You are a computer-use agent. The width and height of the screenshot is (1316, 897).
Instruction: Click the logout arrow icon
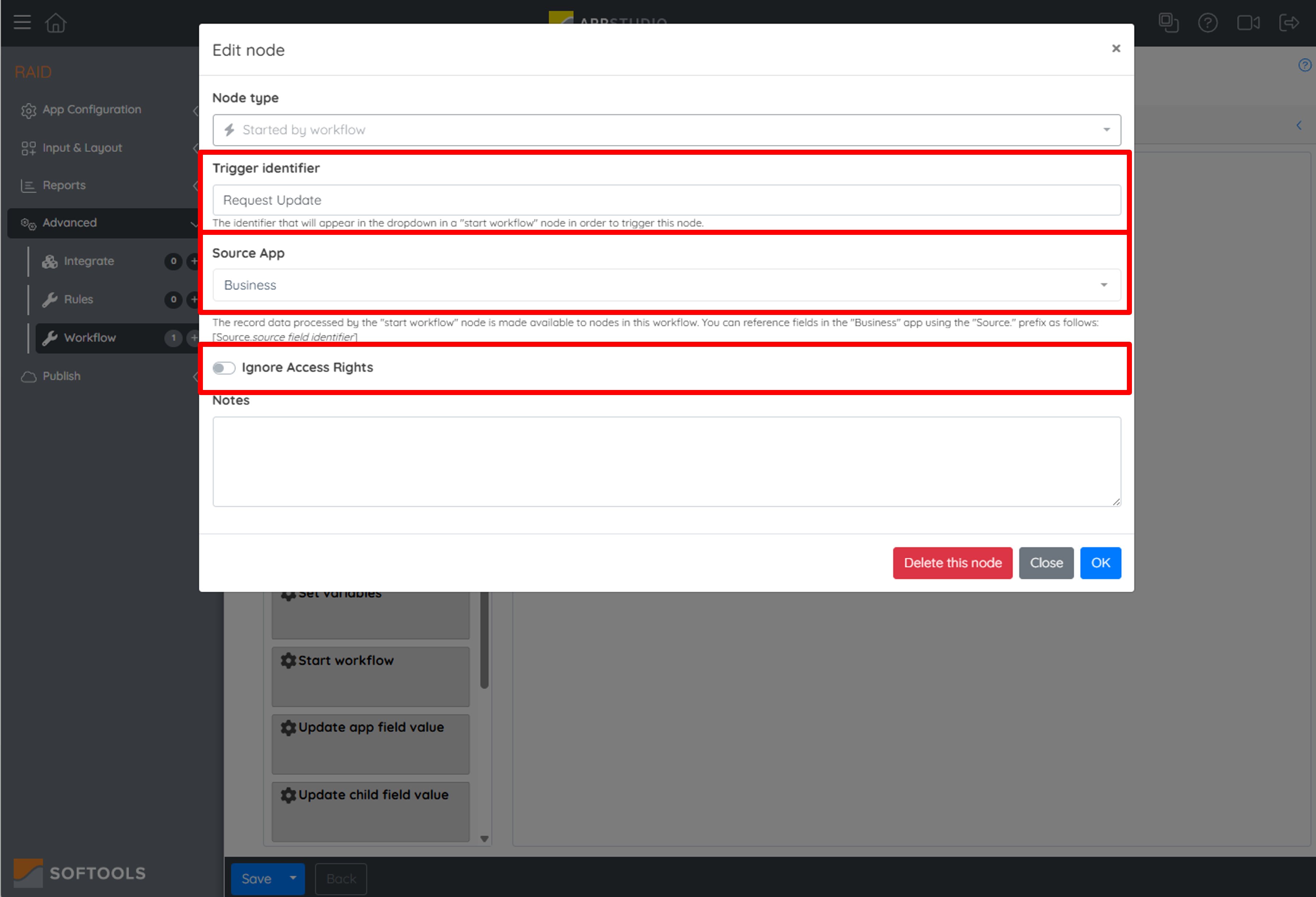[x=1289, y=22]
